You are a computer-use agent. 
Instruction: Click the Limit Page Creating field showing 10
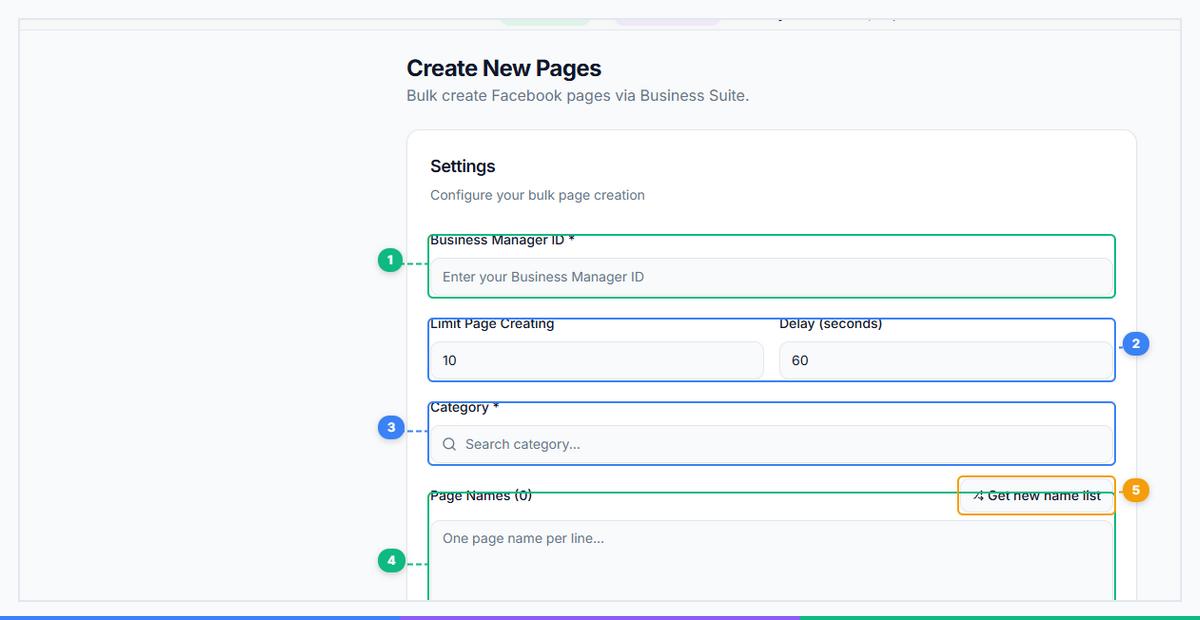[597, 360]
